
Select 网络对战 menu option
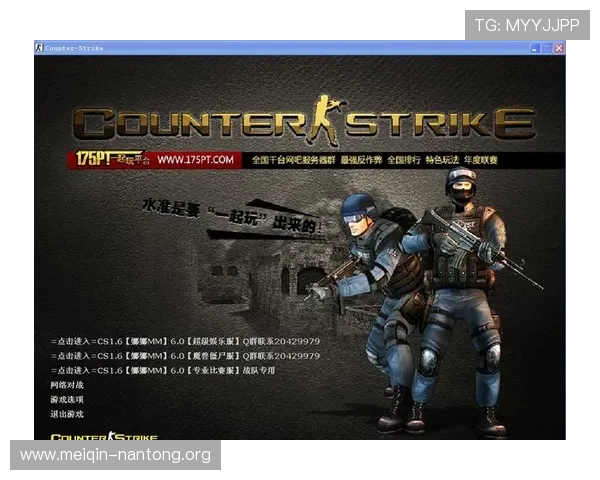(67, 385)
